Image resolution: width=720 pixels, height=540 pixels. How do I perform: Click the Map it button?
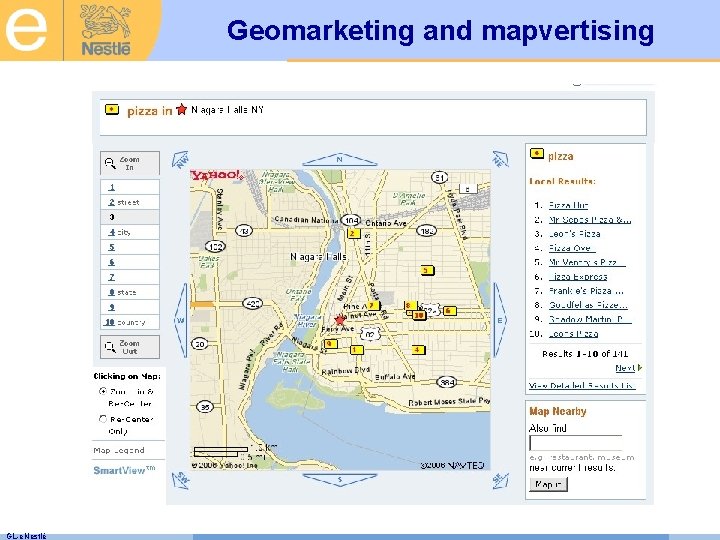click(x=548, y=484)
